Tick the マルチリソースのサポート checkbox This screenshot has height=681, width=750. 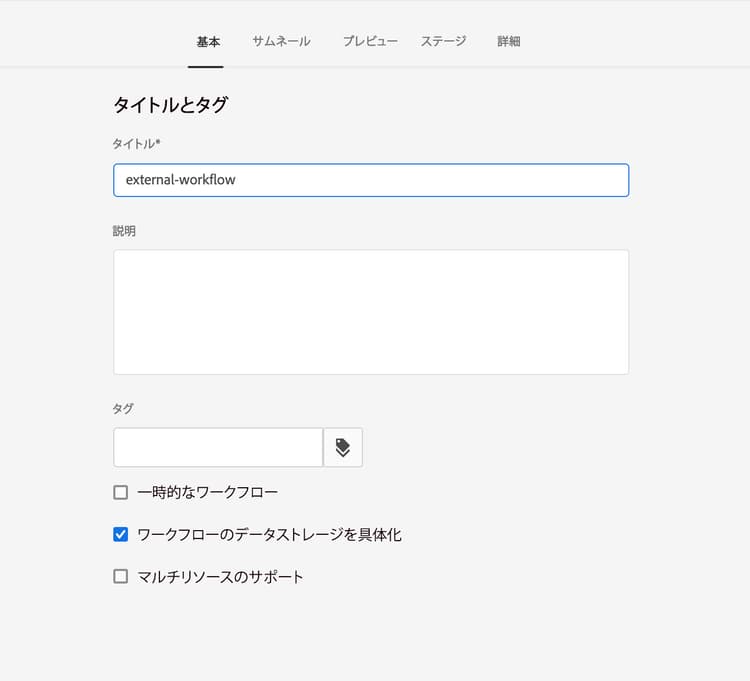click(x=121, y=576)
